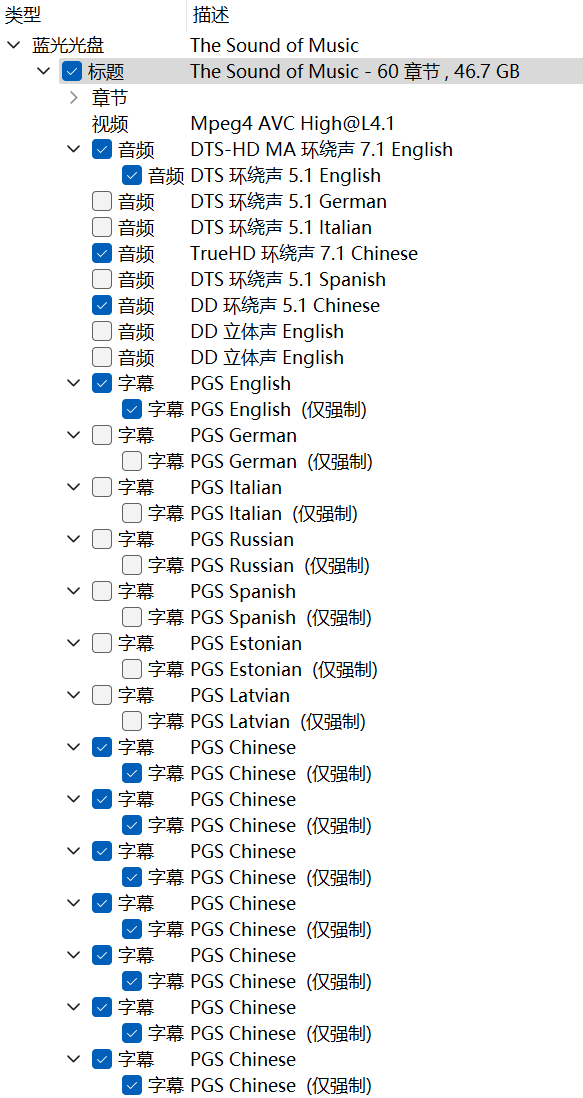
Task: Disable the nested DTS 5.1 English core audio
Action: click(x=132, y=175)
